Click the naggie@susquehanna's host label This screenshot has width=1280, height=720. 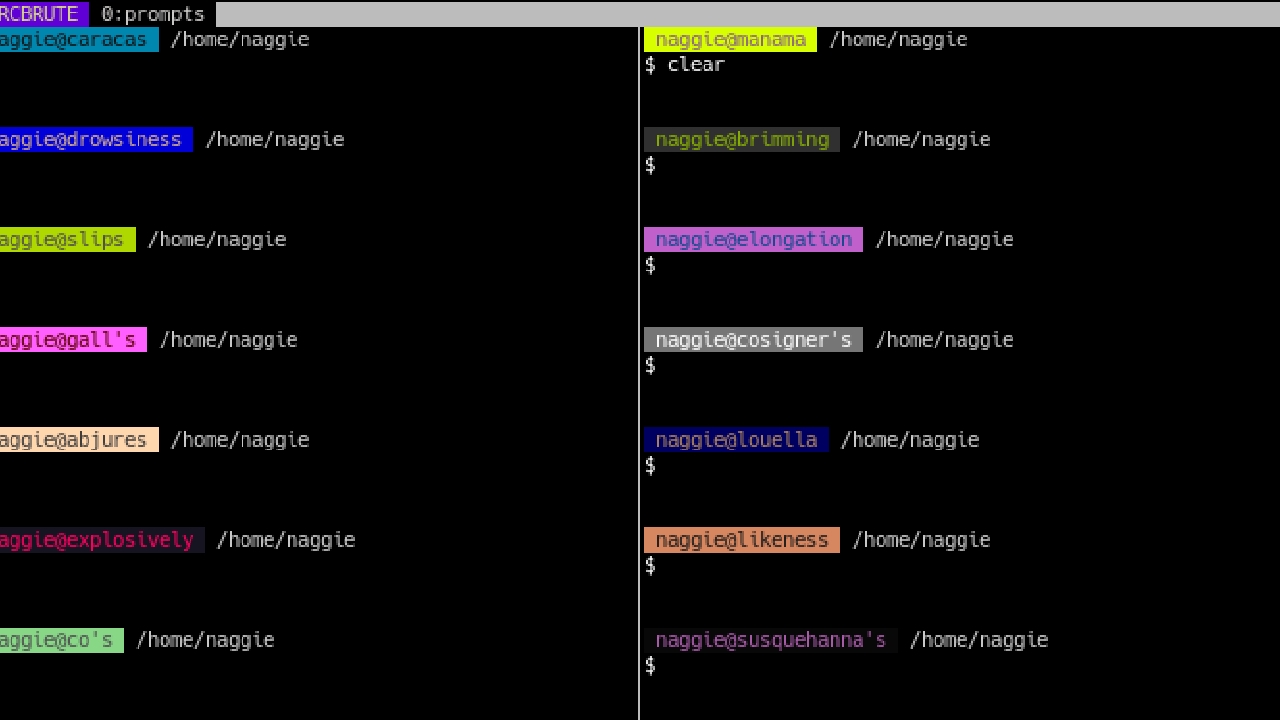point(770,640)
